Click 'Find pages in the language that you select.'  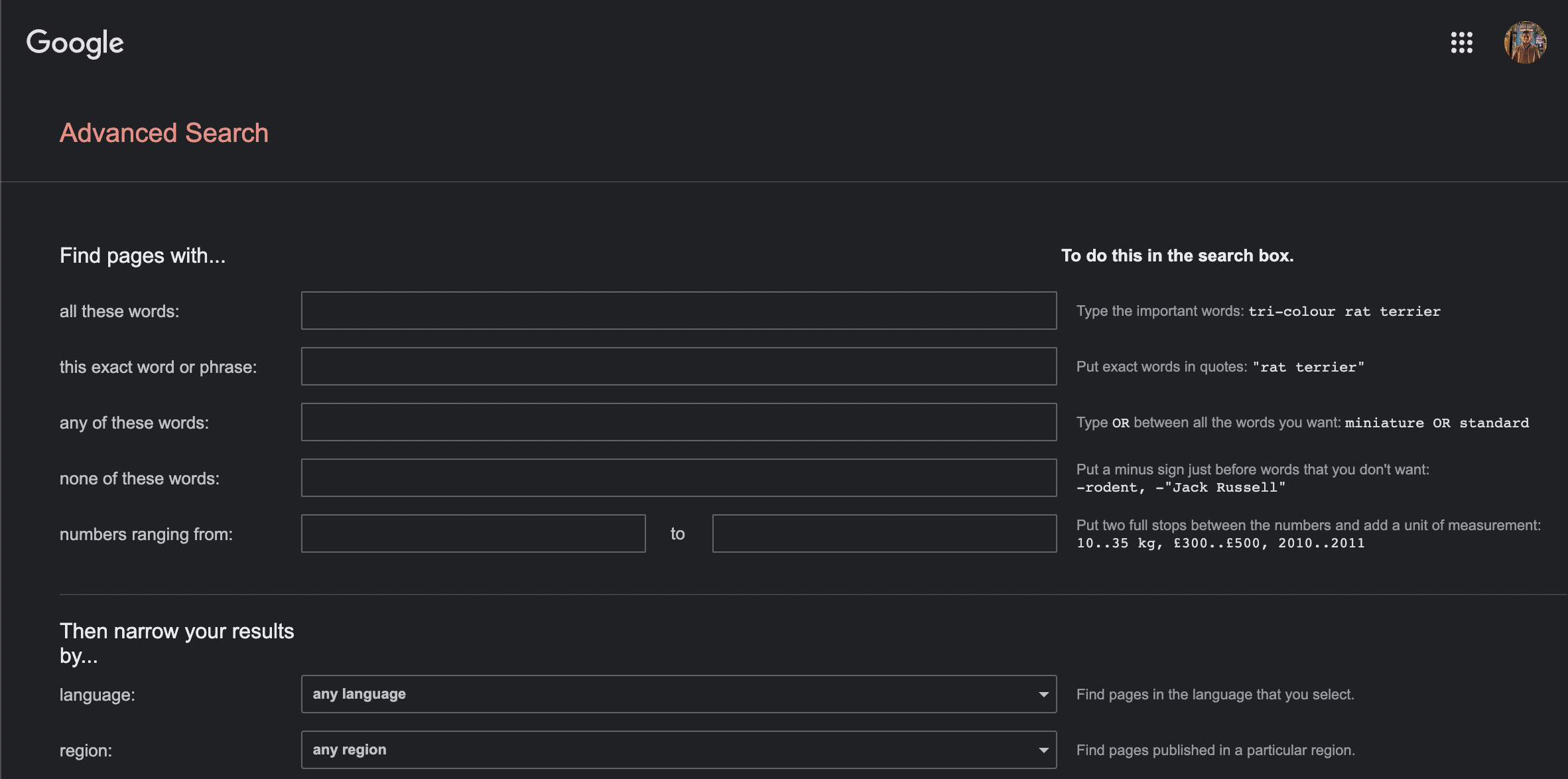click(x=1215, y=694)
